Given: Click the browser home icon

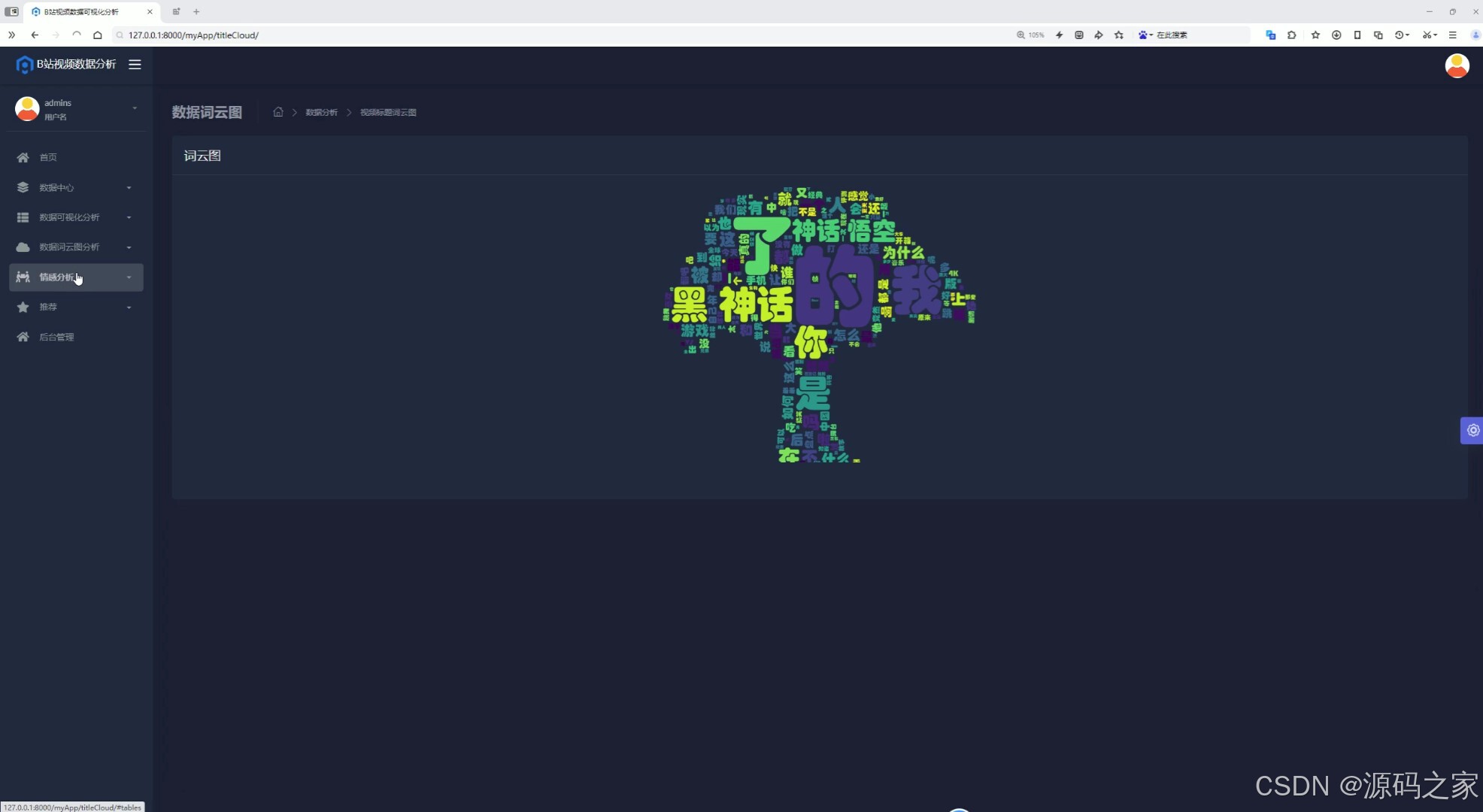Looking at the screenshot, I should [98, 35].
